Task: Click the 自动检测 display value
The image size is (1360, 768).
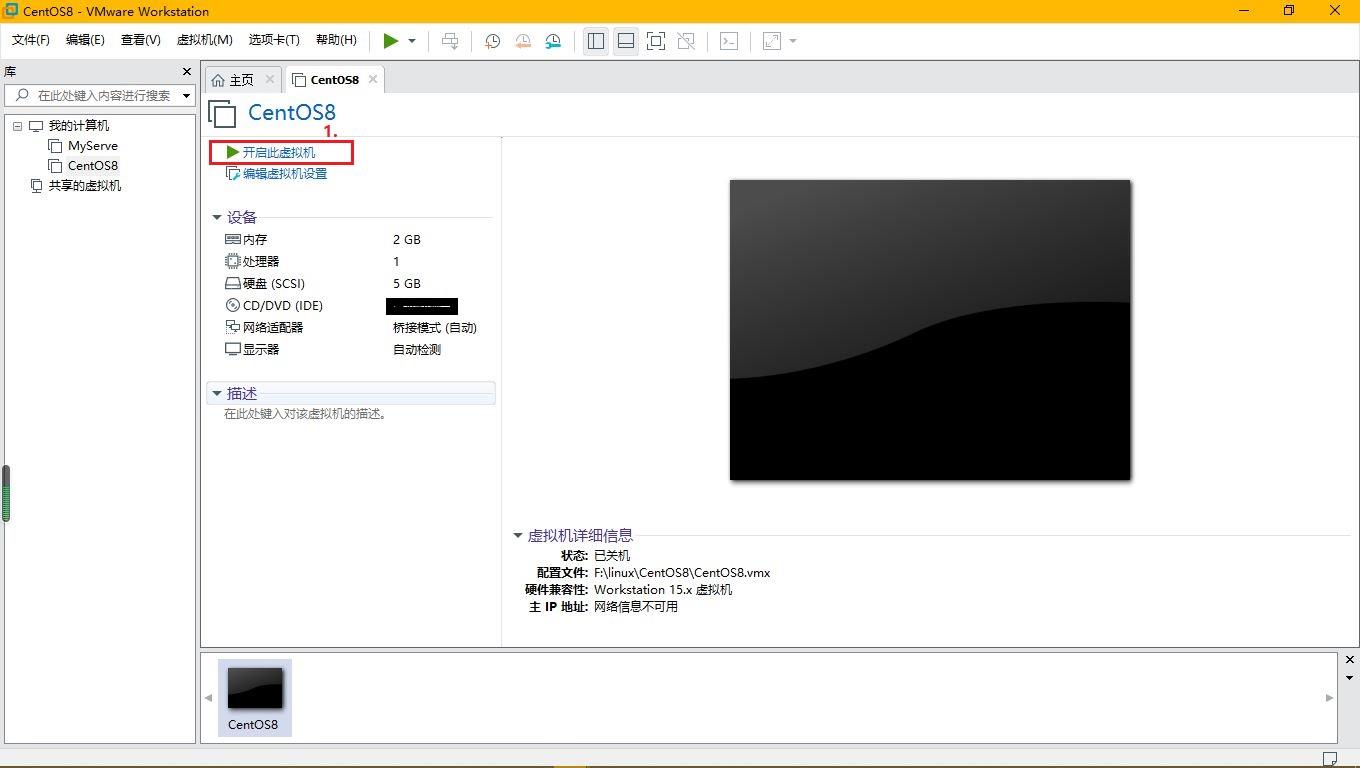Action: (417, 350)
